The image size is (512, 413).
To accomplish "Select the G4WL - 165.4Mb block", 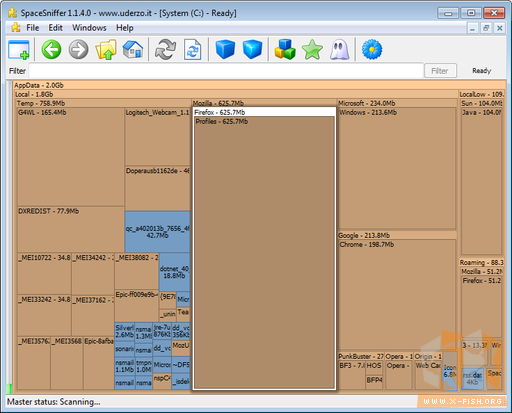I will 71,157.
